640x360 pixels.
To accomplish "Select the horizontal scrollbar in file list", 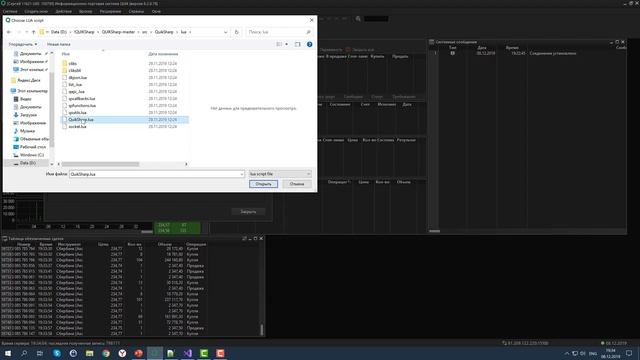I will [x=100, y=164].
